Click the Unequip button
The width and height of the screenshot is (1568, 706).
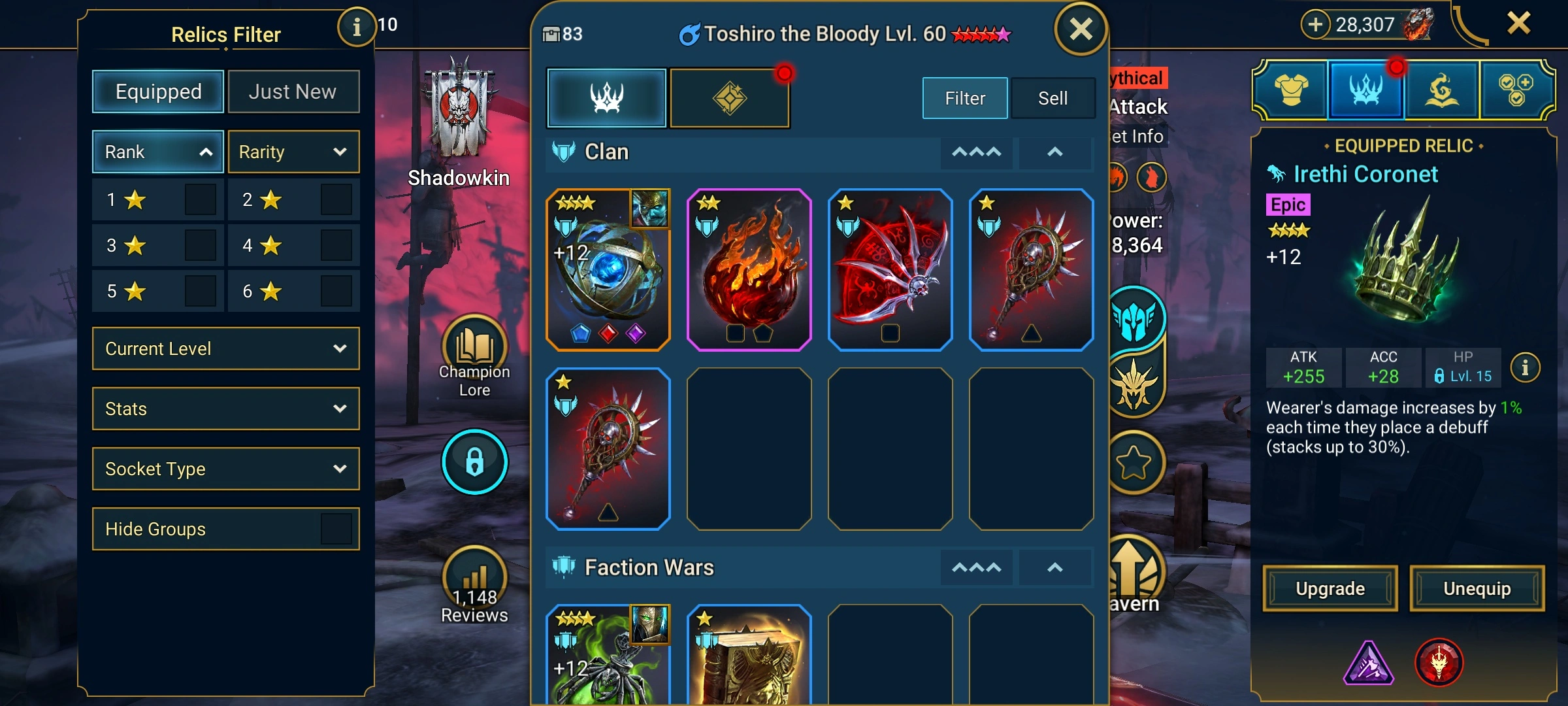click(x=1477, y=588)
